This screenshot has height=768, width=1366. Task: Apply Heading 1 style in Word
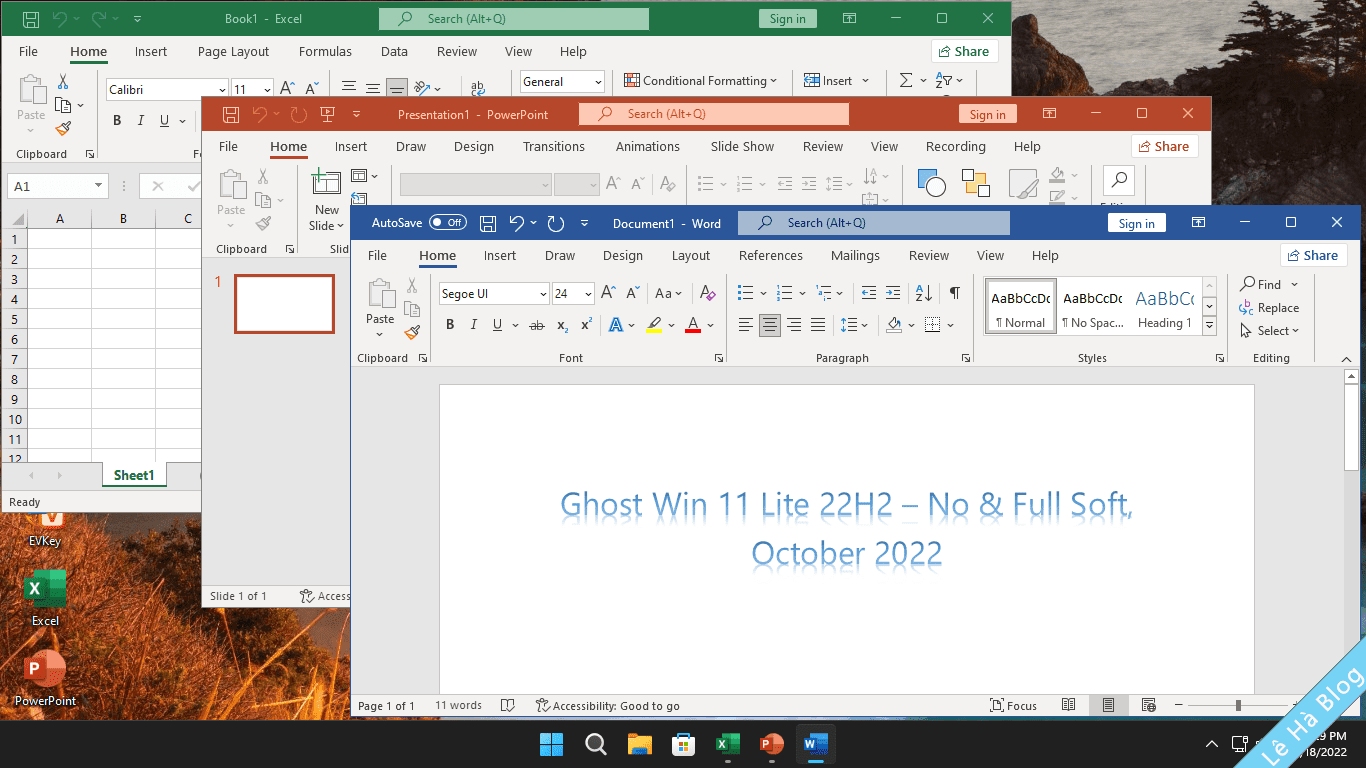coord(1164,306)
